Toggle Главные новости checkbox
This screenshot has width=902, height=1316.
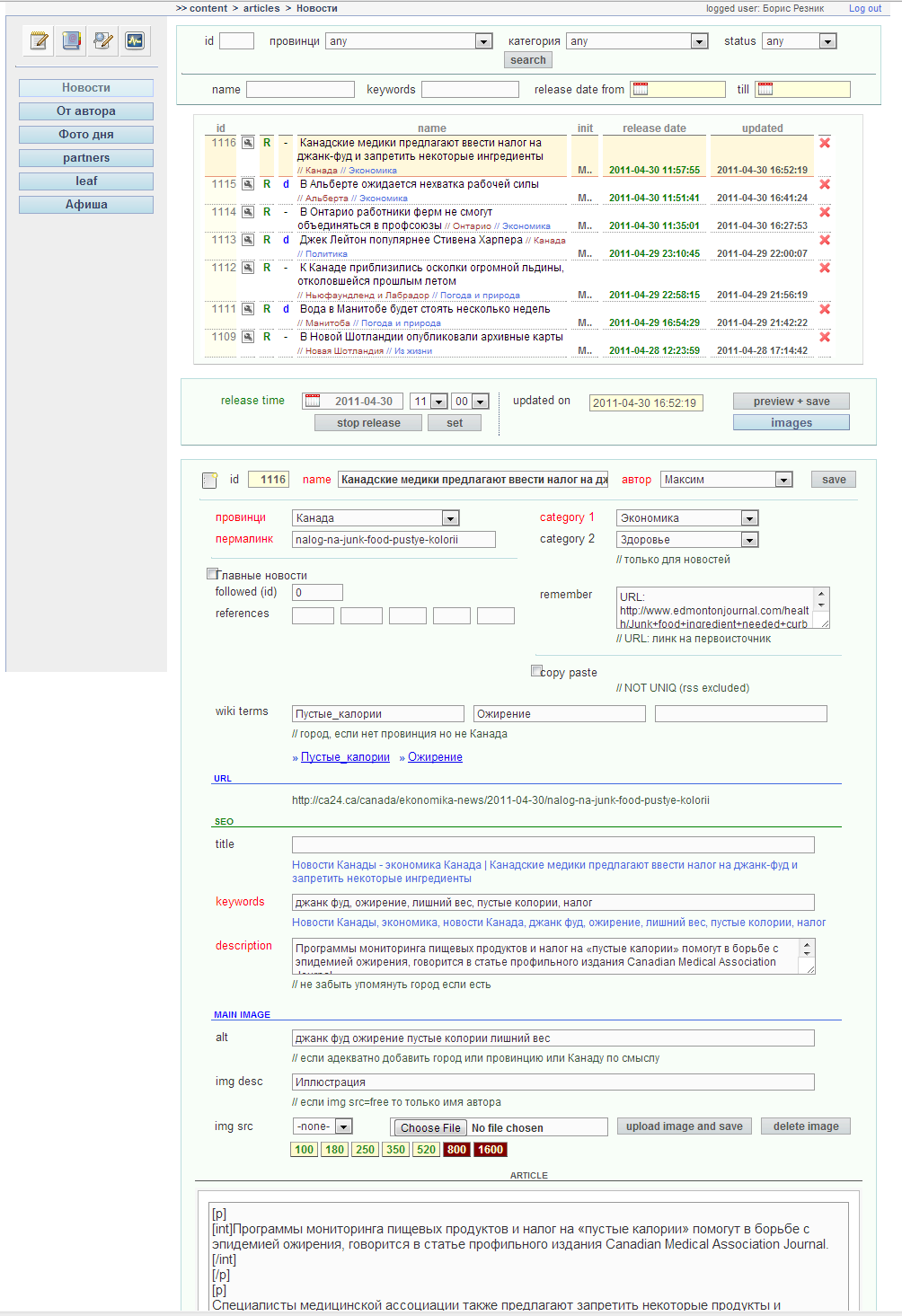pos(212,574)
